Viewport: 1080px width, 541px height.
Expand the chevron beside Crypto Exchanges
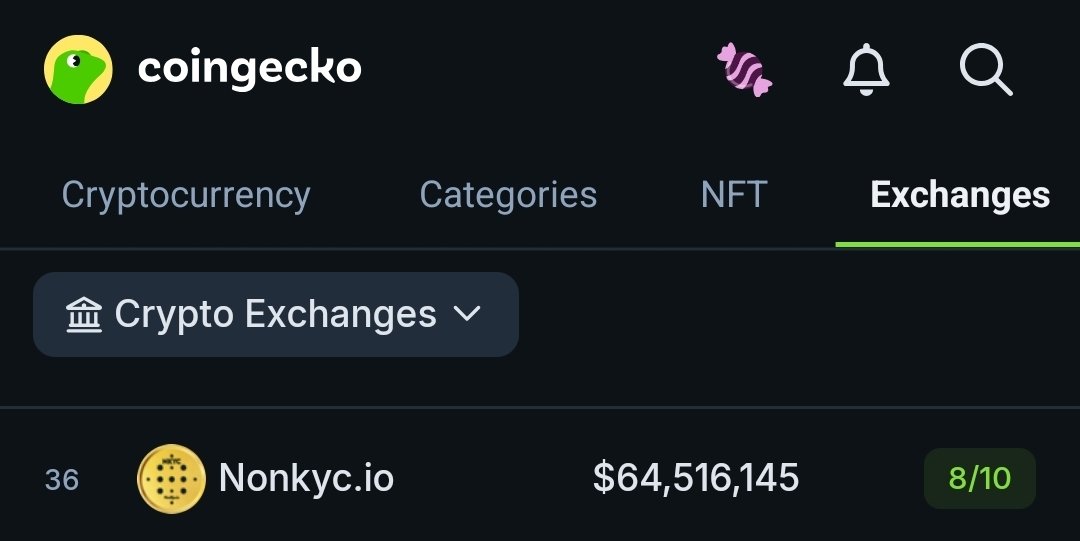467,314
